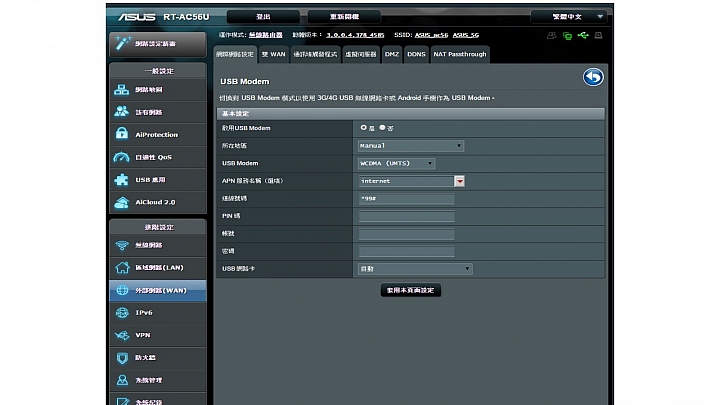Screen dimensions: 720x405
Task: Open the USB Modem WCDMA (UMTS) dropdown
Action: (396, 163)
